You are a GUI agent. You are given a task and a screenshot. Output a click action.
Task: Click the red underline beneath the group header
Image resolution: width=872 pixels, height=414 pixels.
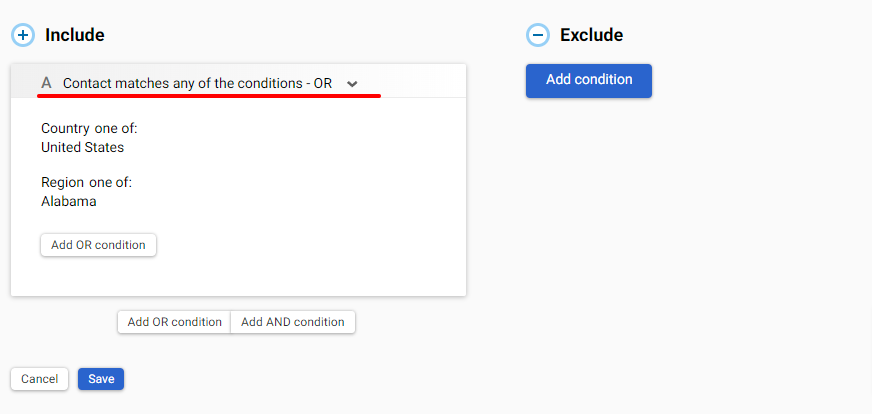[x=209, y=97]
